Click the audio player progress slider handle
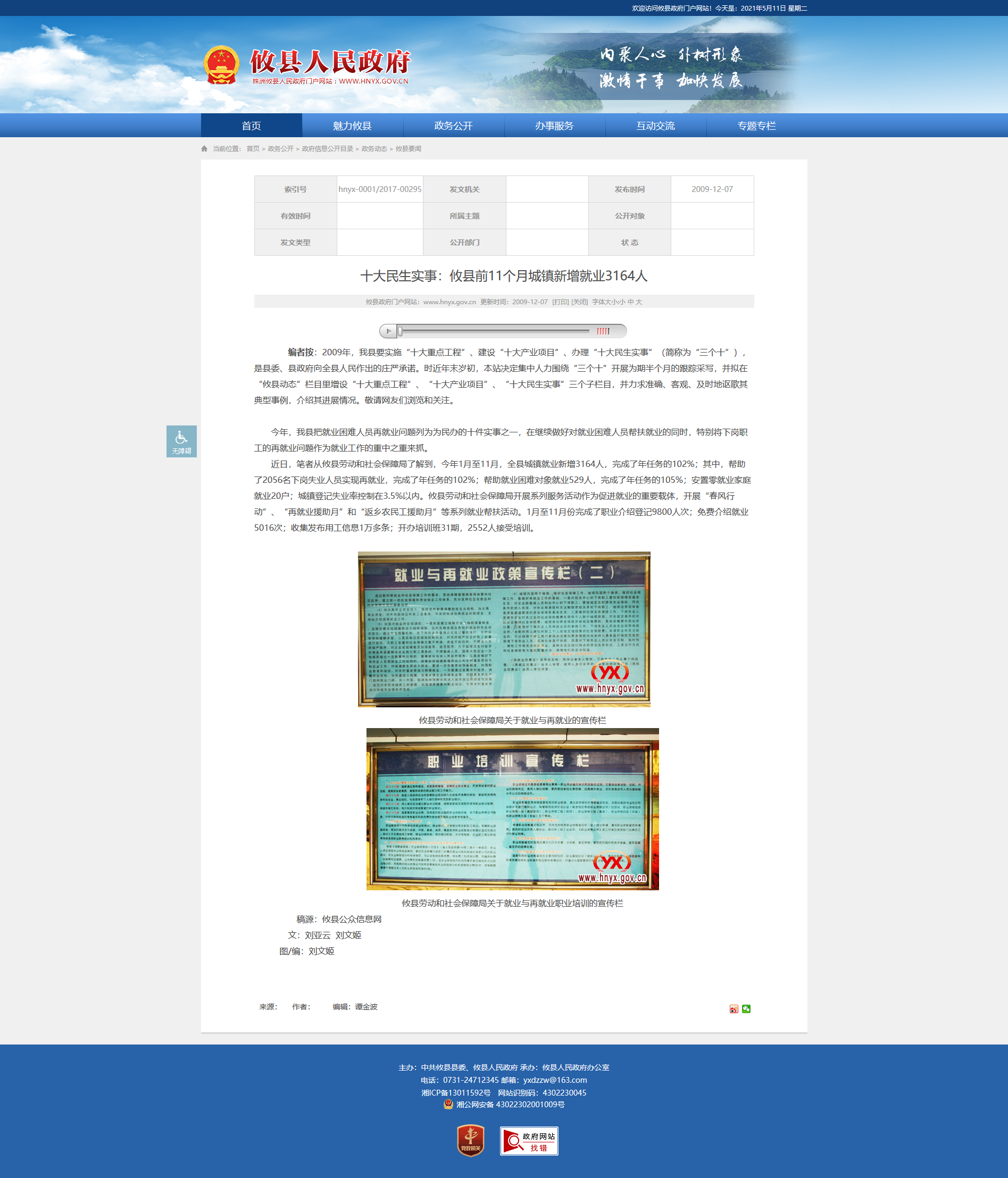The height and width of the screenshot is (1178, 1008). click(x=400, y=331)
